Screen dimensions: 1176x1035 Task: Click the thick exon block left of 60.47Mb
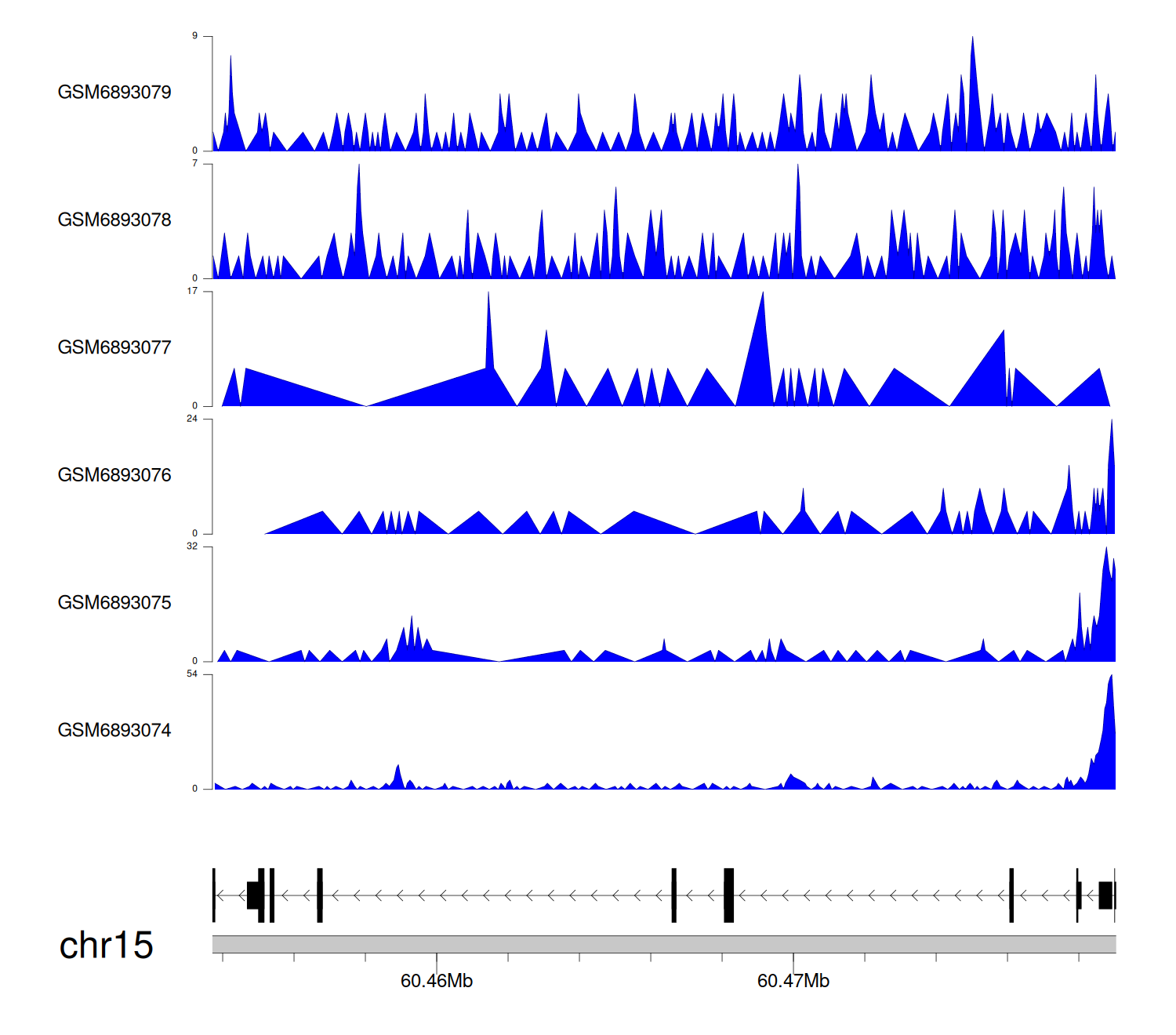click(x=728, y=895)
